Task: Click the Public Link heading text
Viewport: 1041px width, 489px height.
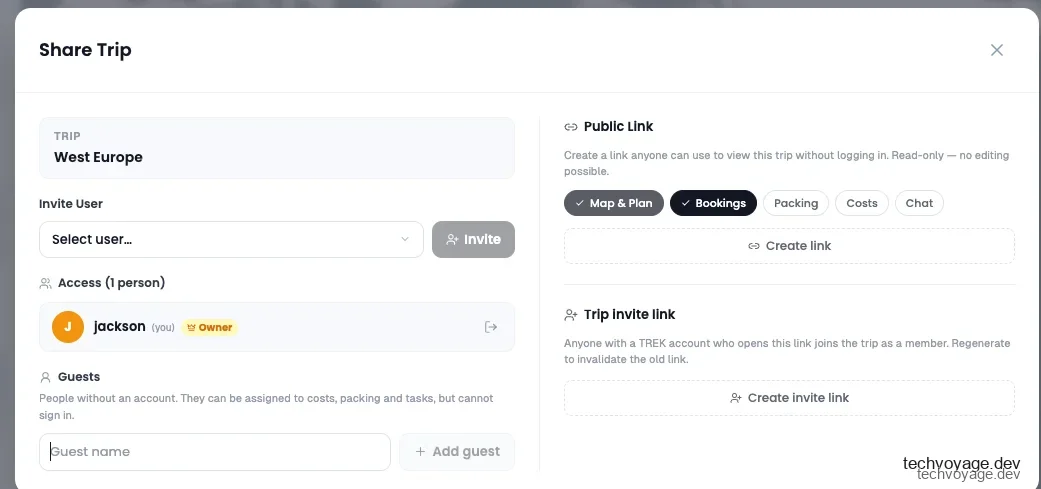Action: (x=619, y=126)
